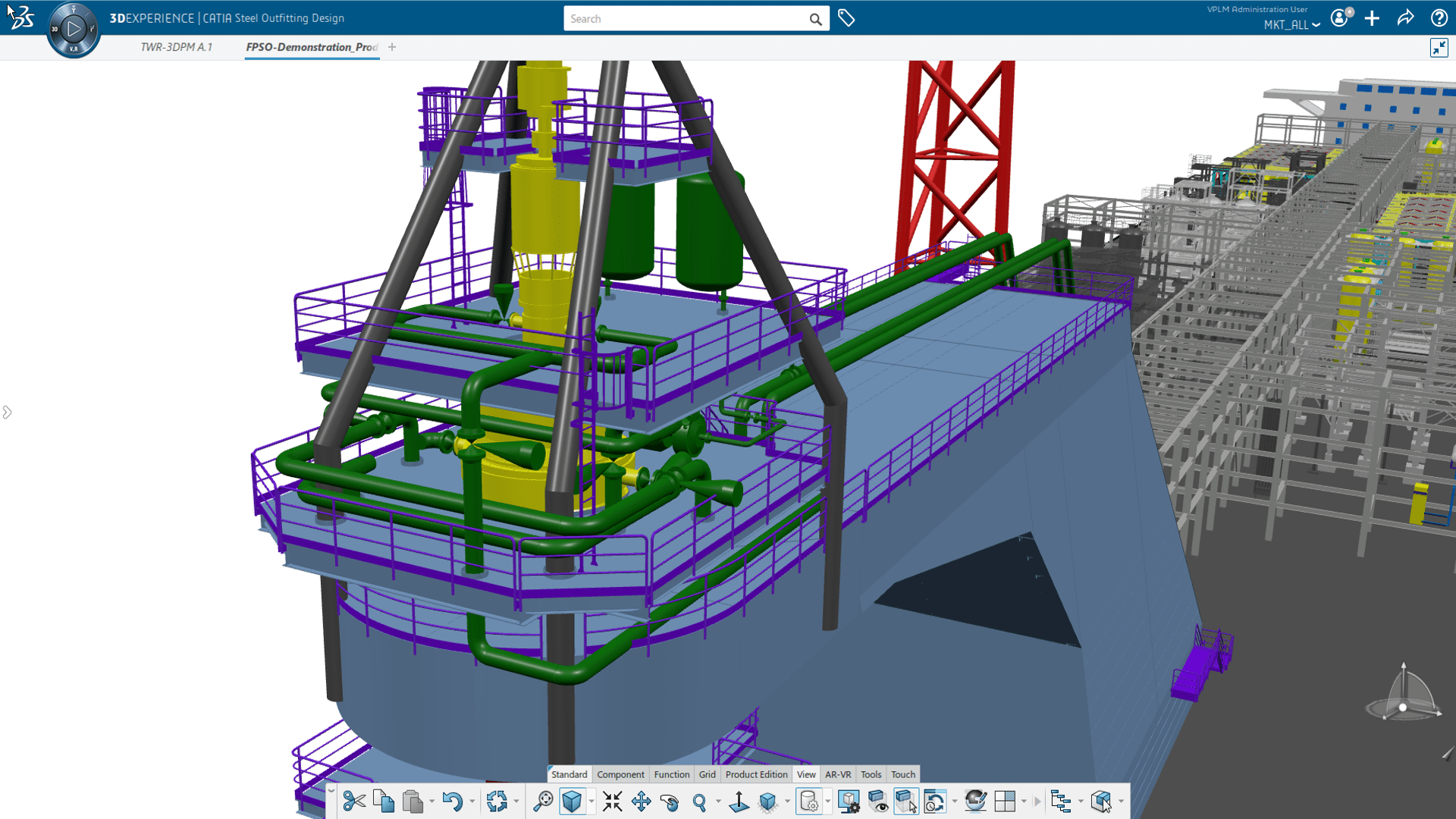The width and height of the screenshot is (1456, 819).
Task: Select the Rotate view tool
Action: [x=670, y=802]
